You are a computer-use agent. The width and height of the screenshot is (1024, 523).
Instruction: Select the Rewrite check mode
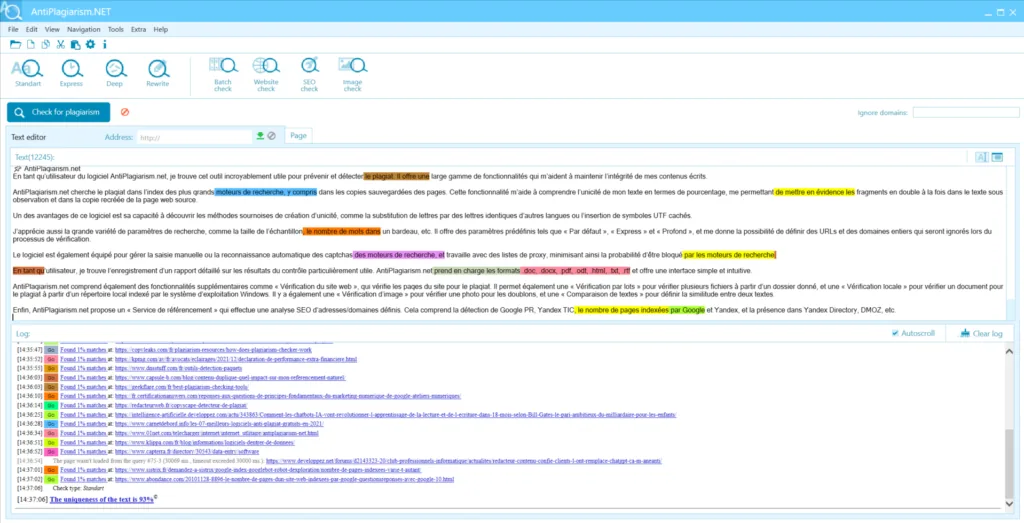point(158,73)
